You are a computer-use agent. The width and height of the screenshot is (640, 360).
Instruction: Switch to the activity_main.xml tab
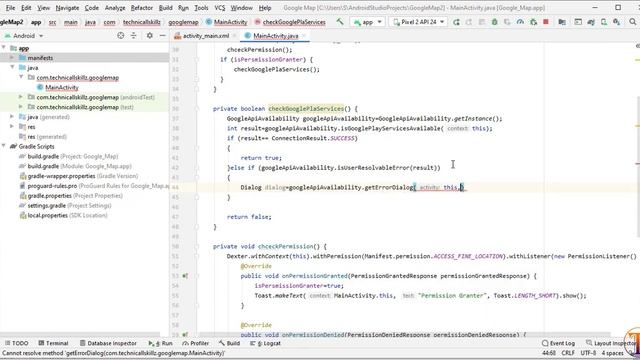[205, 36]
